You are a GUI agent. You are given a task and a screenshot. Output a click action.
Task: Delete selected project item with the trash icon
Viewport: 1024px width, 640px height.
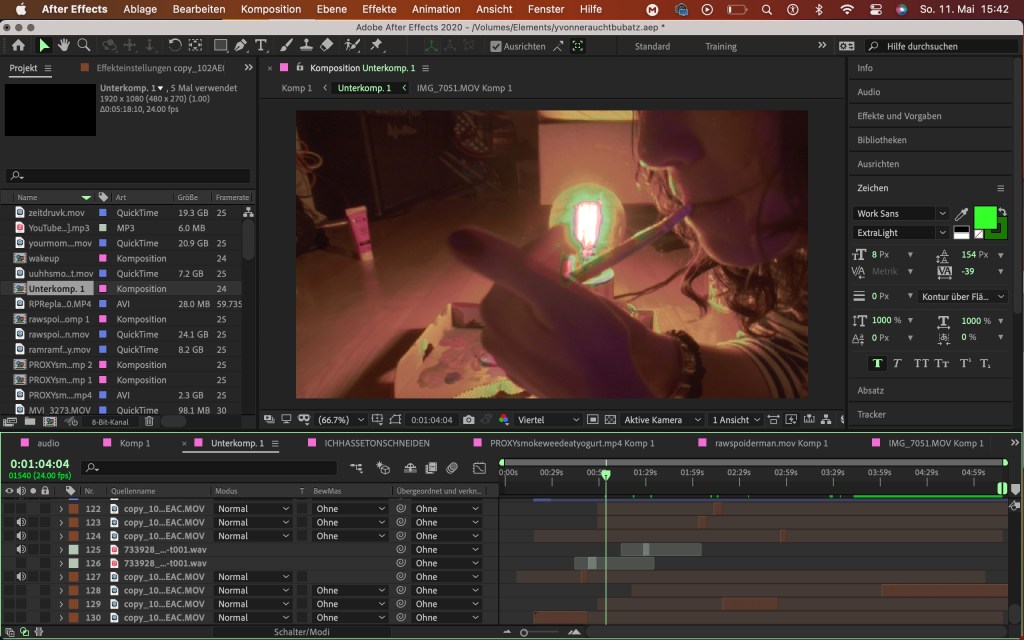pos(150,422)
